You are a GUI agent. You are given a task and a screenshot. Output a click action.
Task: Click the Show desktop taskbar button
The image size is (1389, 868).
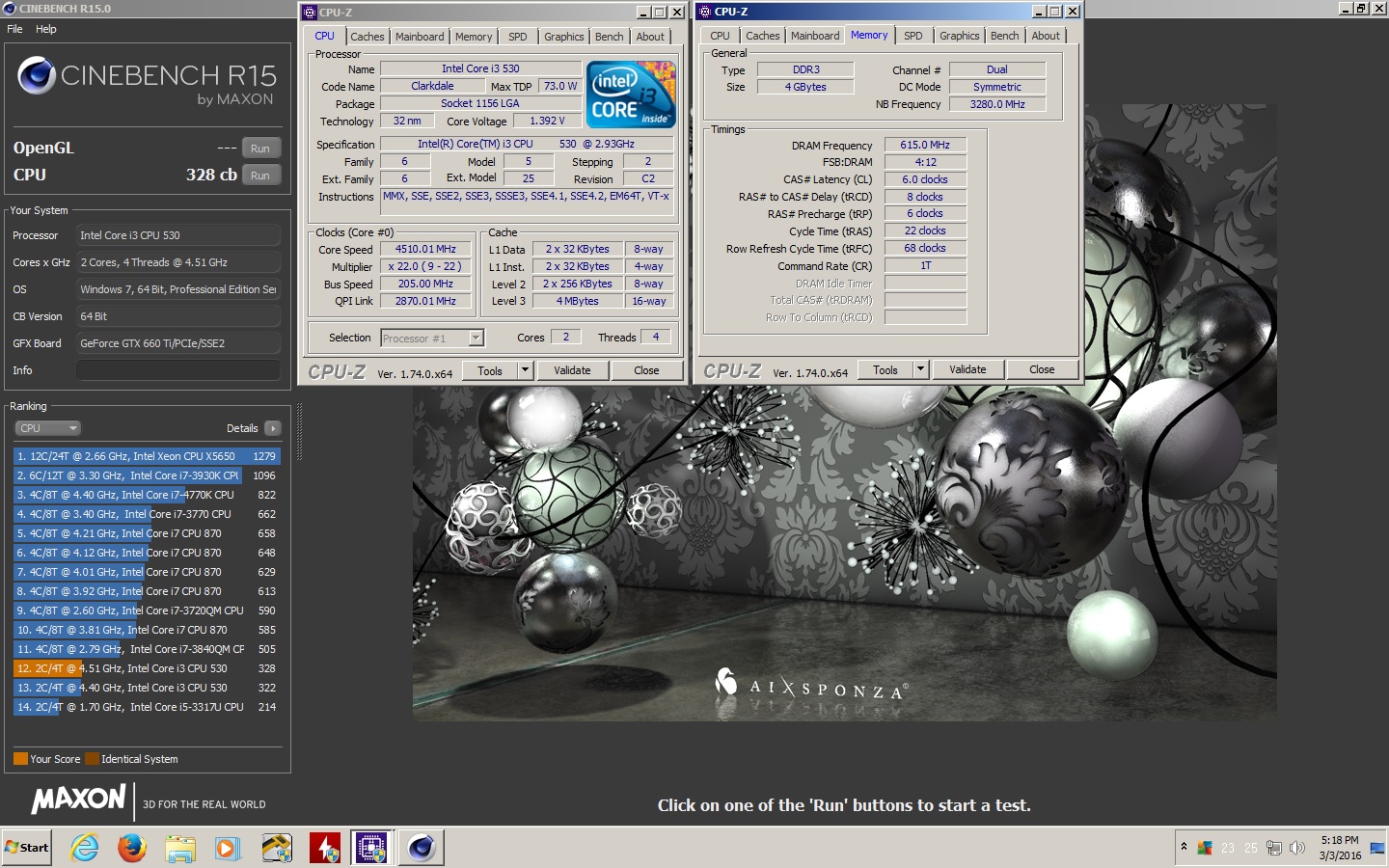pyautogui.click(x=1377, y=848)
